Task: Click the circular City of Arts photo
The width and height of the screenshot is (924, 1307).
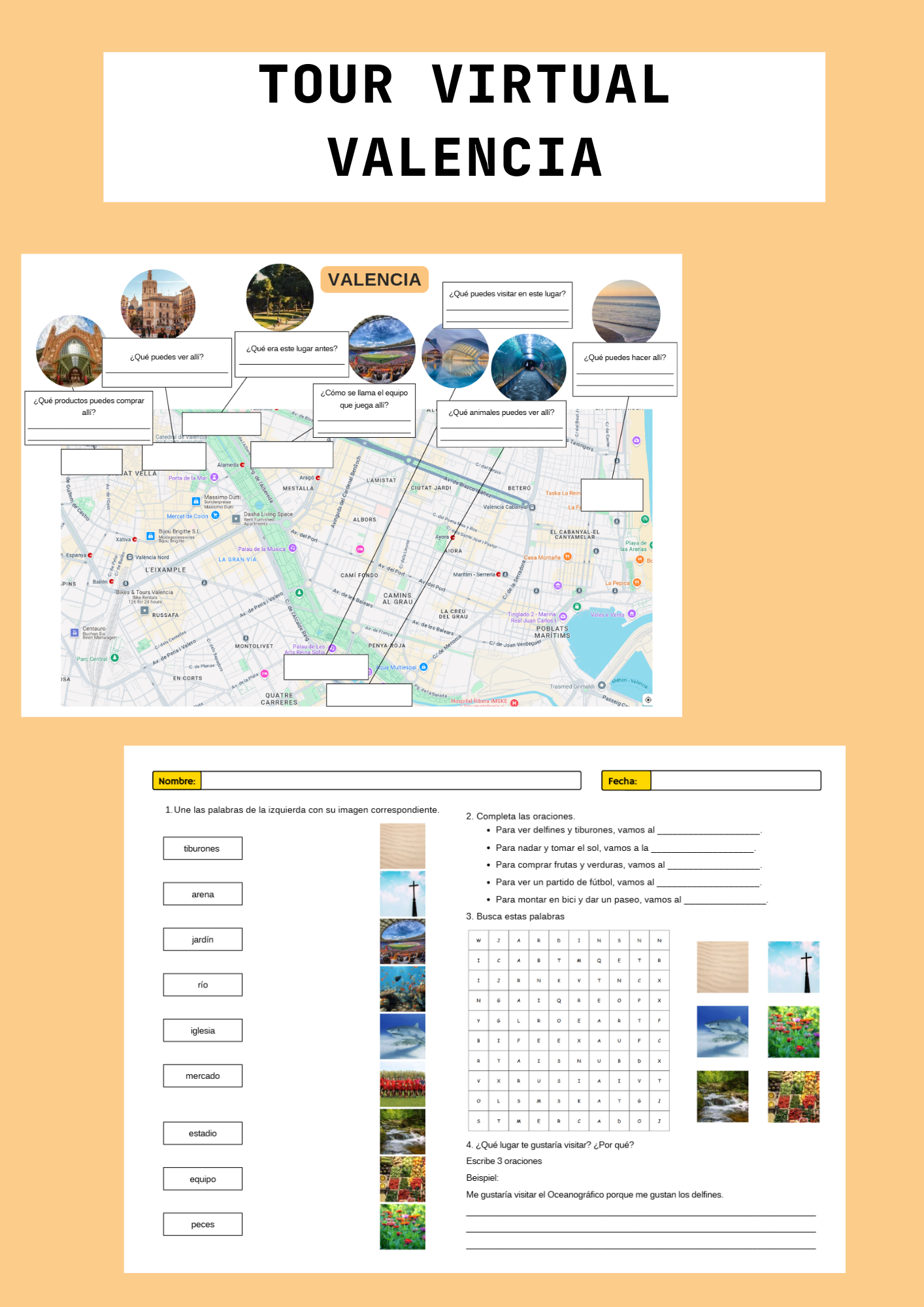Action: coord(455,355)
